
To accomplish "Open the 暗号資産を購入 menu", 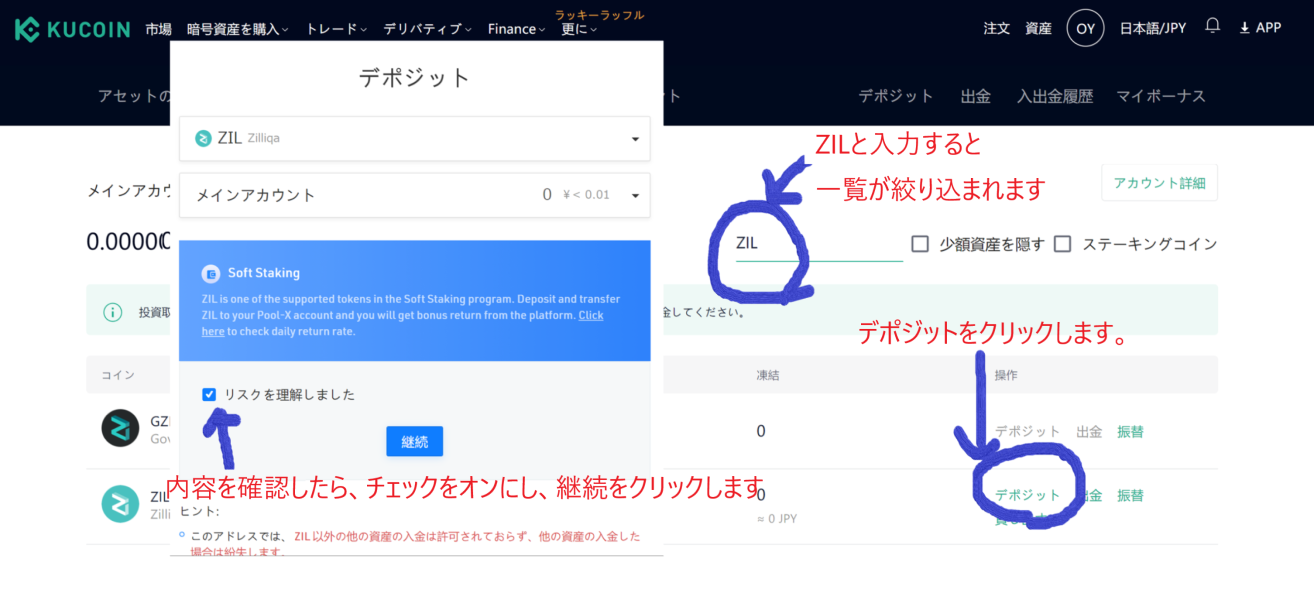I will (238, 29).
